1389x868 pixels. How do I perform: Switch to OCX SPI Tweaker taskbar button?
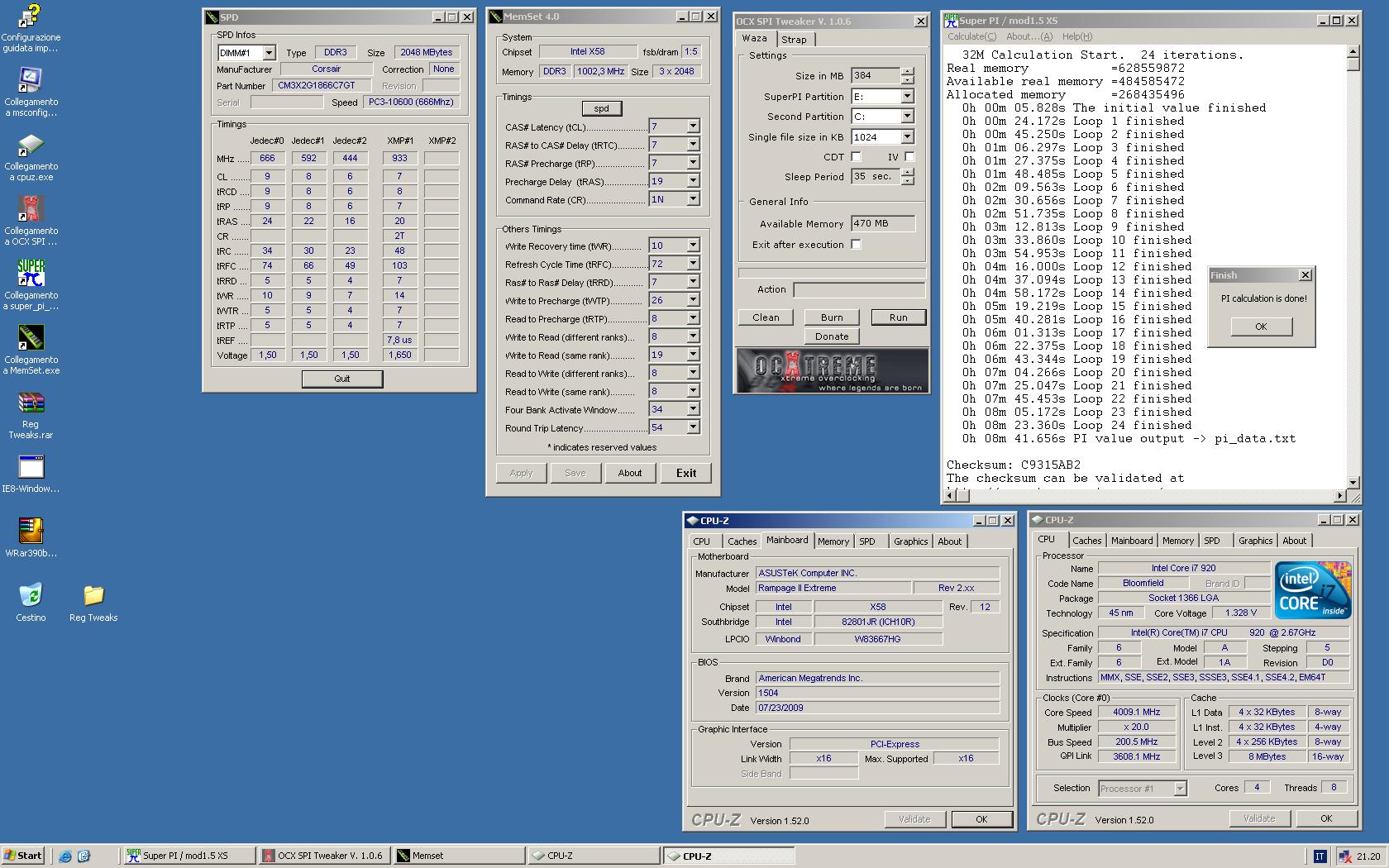point(324,856)
